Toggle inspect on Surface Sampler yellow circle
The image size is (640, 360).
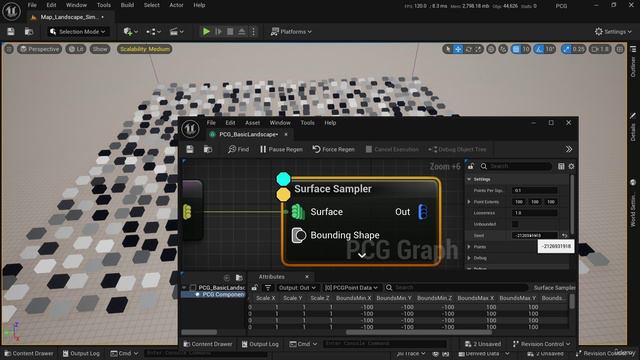click(283, 194)
